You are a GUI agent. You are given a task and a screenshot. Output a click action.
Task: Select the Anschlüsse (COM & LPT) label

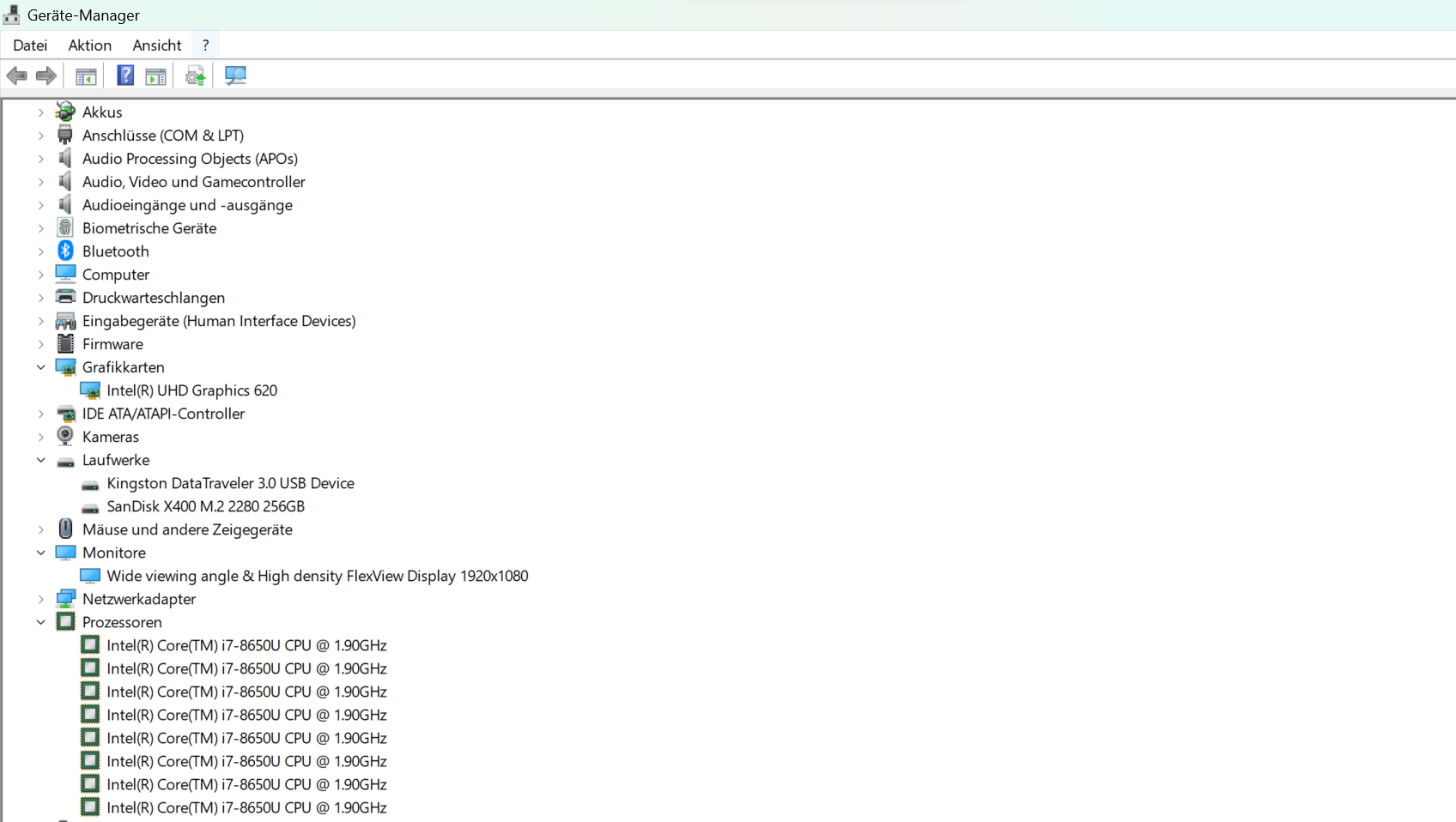click(x=163, y=136)
